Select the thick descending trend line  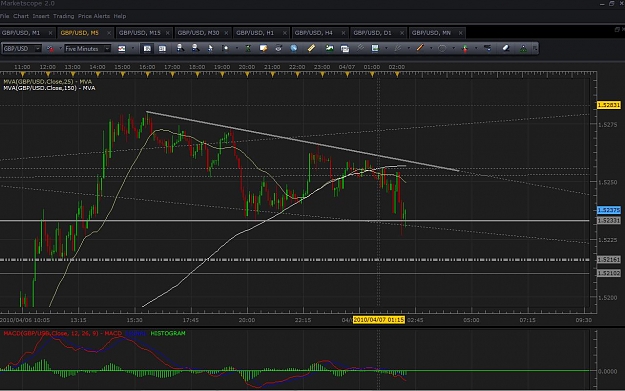coord(303,141)
